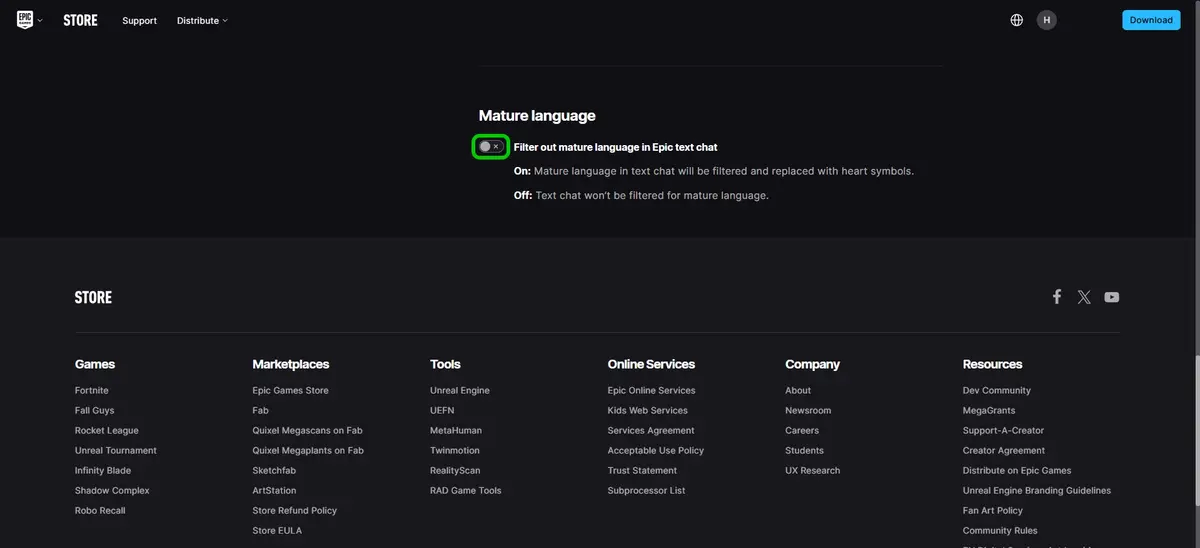Open the Community Rules link
The image size is (1200, 548).
tap(1000, 530)
